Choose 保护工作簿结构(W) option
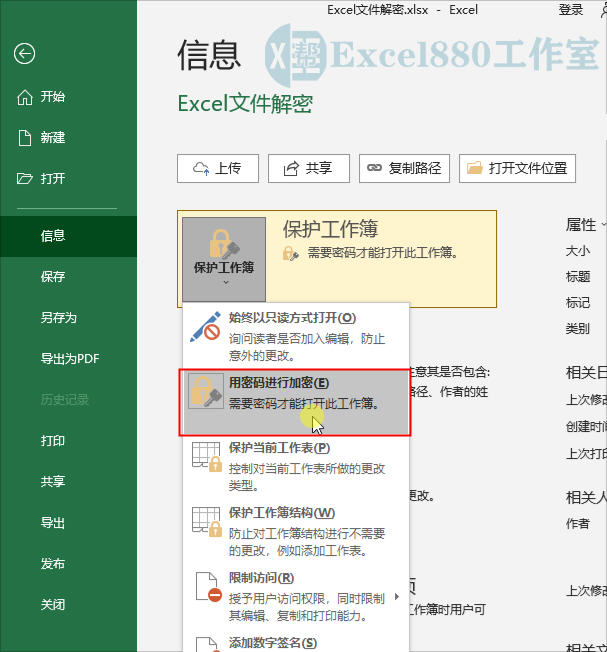Viewport: 607px width, 652px height. point(296,532)
